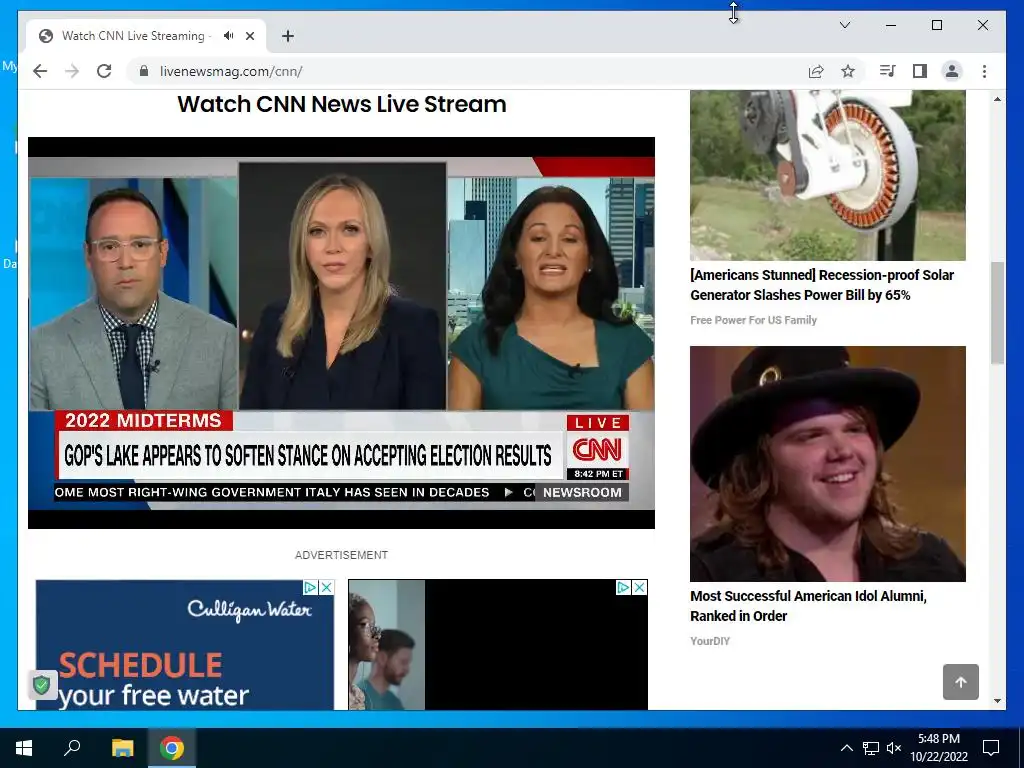Bookmark this page with the star
This screenshot has height=768, width=1024.
(x=848, y=71)
